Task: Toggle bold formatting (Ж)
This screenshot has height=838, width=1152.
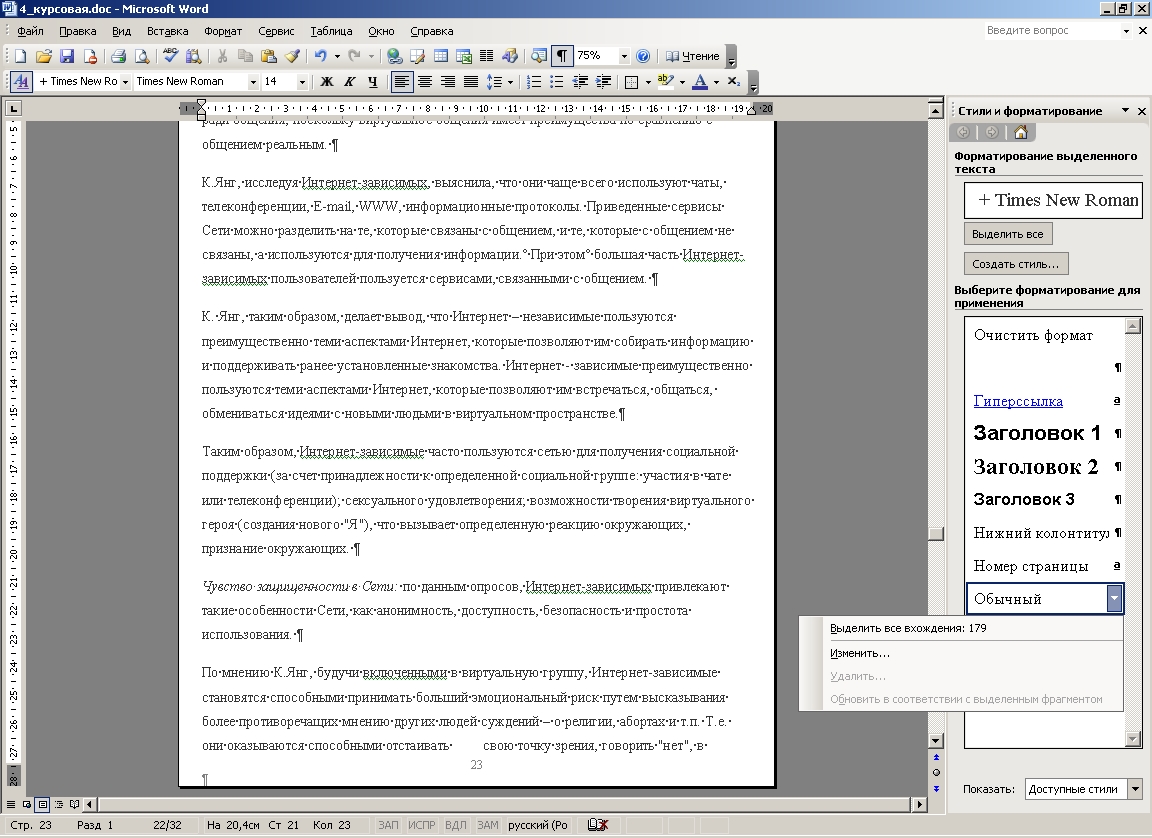Action: coord(326,82)
